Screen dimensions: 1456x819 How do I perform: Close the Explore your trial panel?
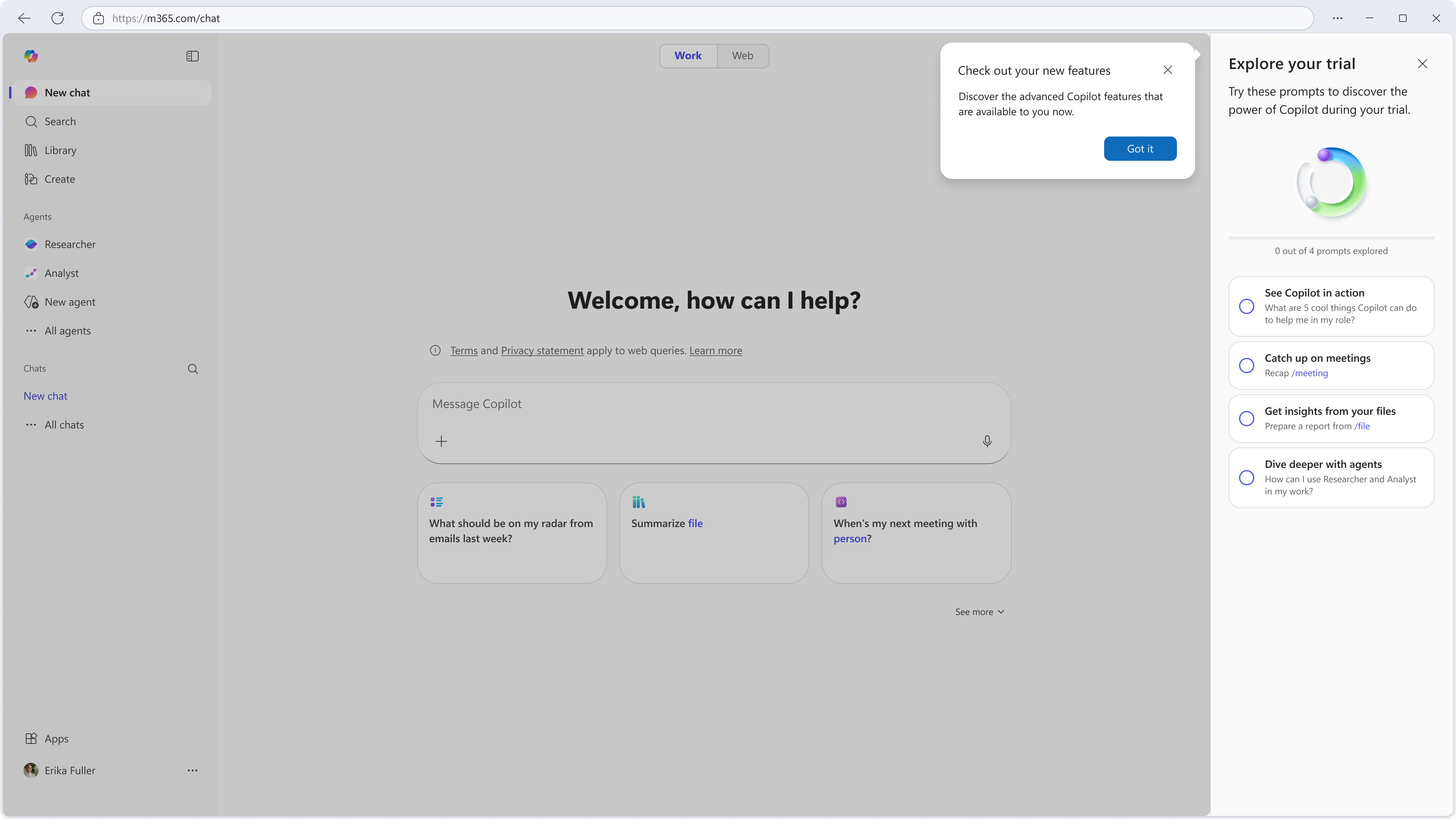tap(1423, 64)
